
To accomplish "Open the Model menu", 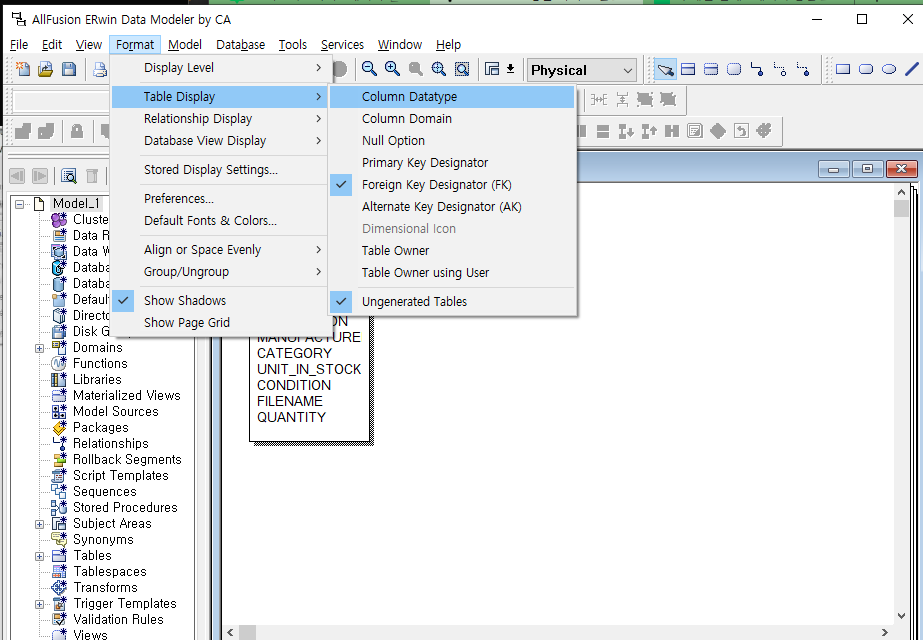I will coord(185,45).
